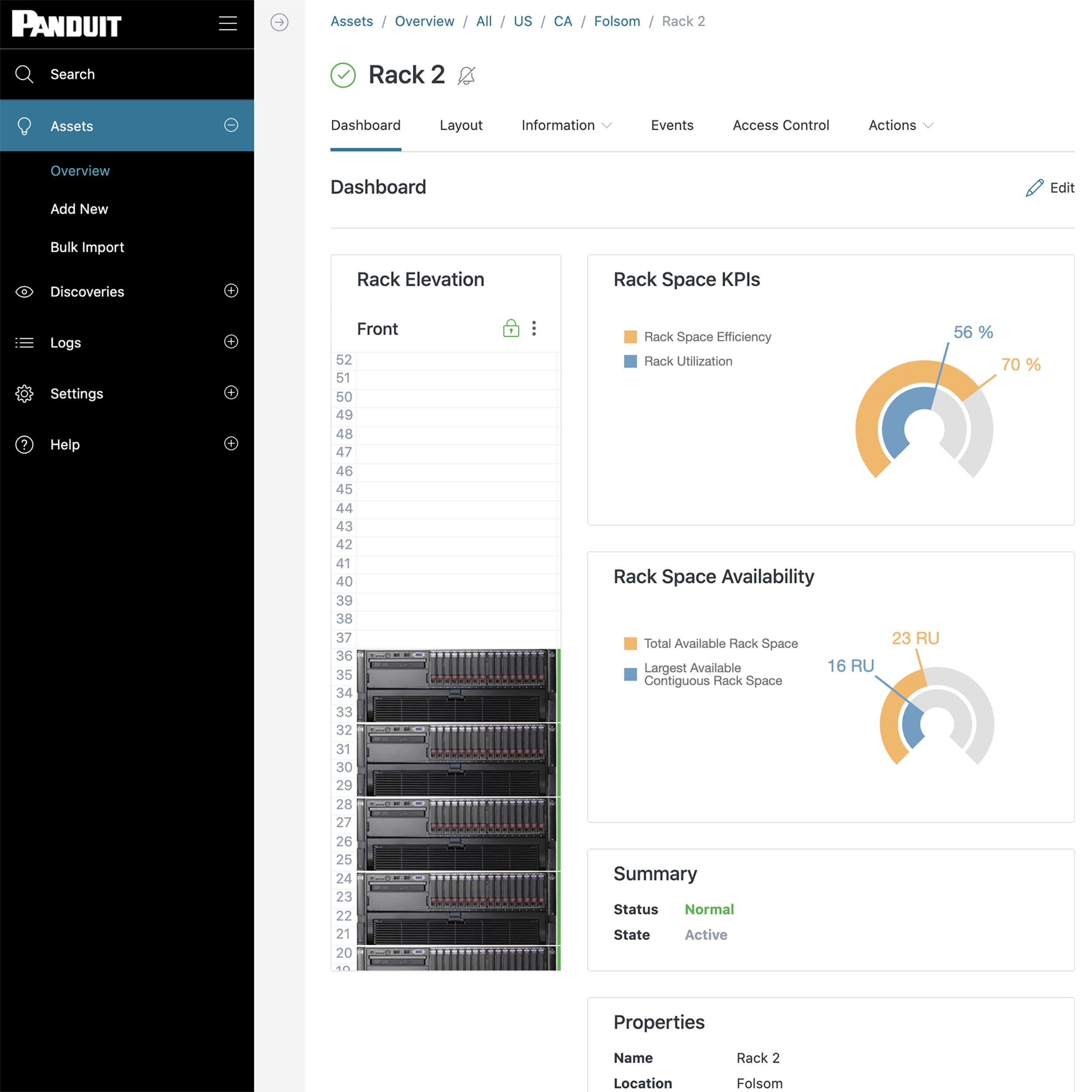Click Bulk Import in the sidebar
Screen dimensions: 1092x1092
tap(87, 247)
